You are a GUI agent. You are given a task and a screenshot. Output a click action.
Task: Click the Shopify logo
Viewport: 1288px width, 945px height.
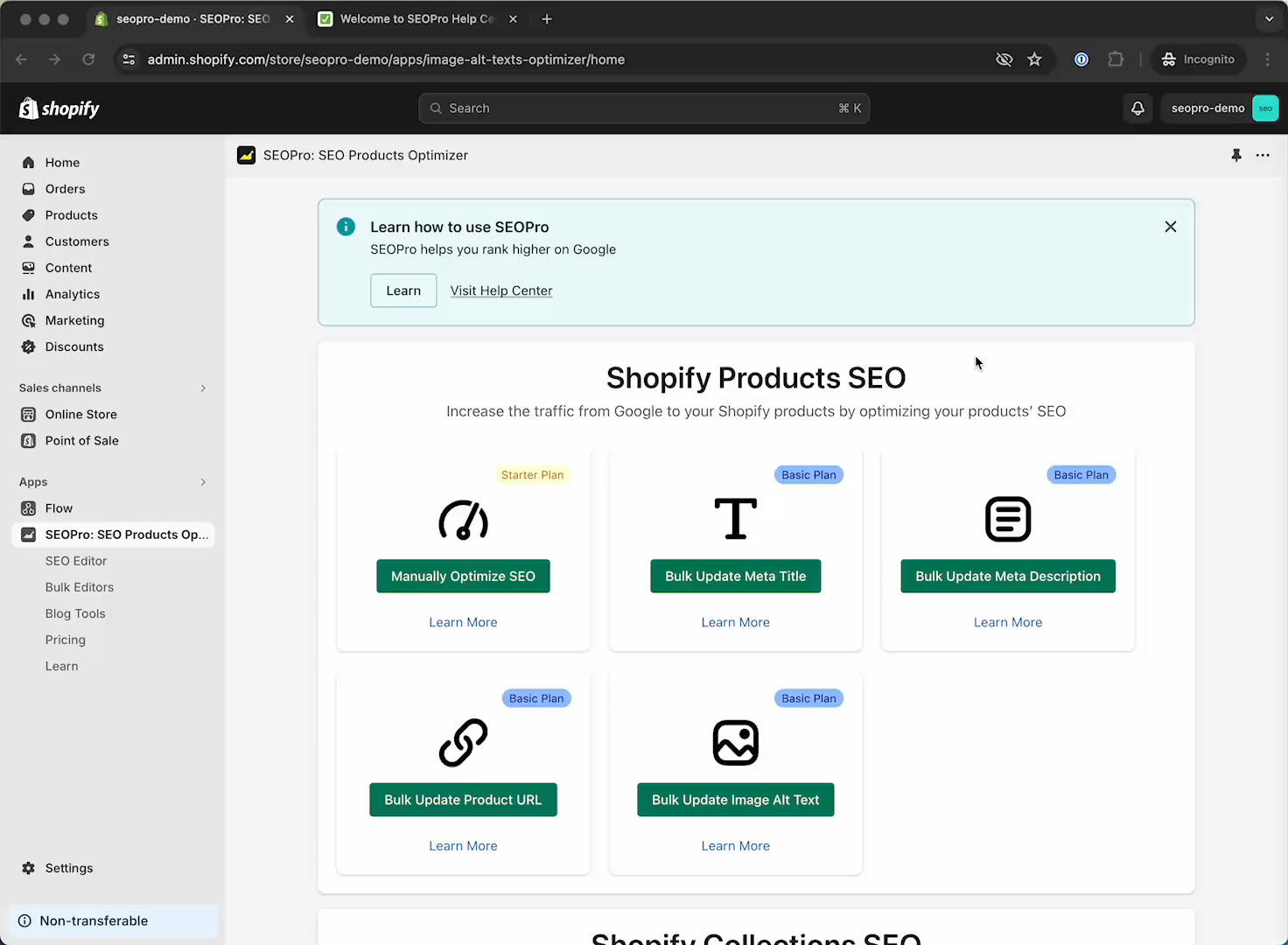[x=59, y=108]
